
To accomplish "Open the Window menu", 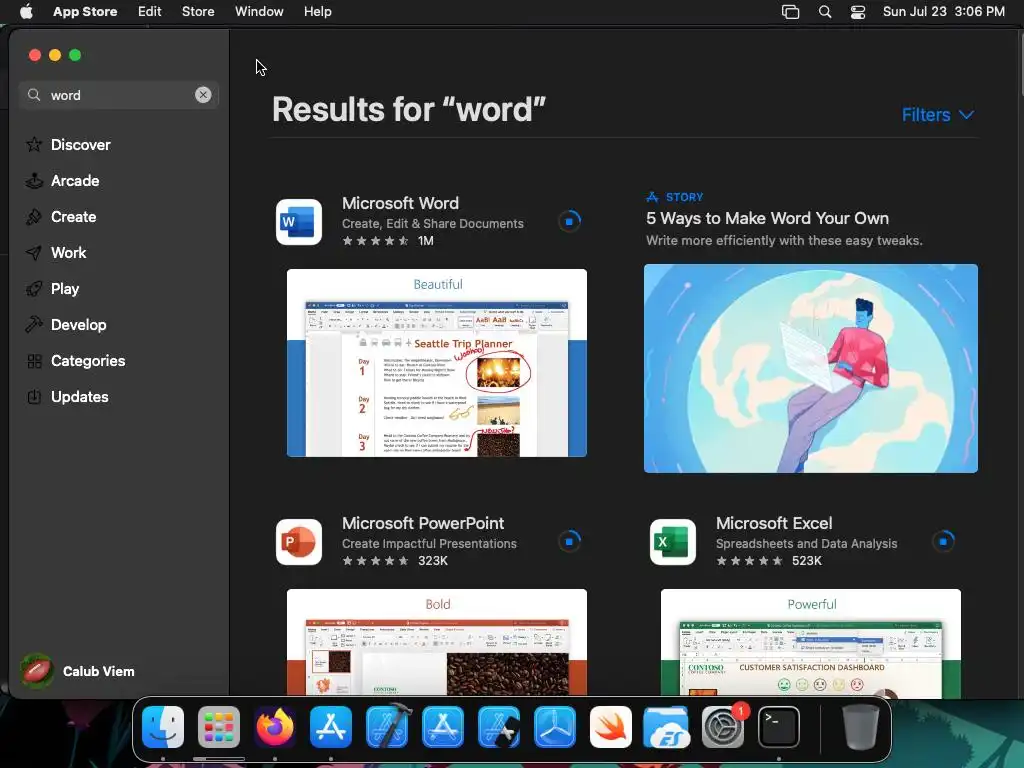I will tap(259, 12).
